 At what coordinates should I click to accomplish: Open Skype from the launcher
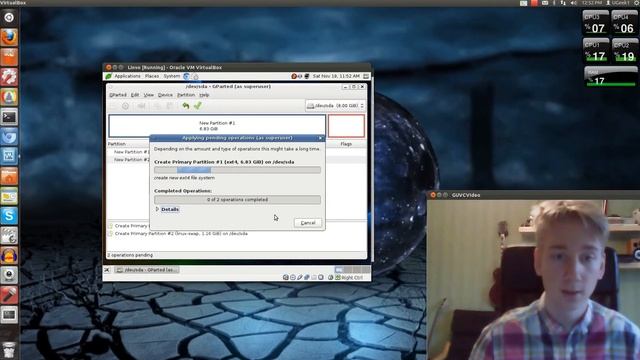(x=9, y=216)
